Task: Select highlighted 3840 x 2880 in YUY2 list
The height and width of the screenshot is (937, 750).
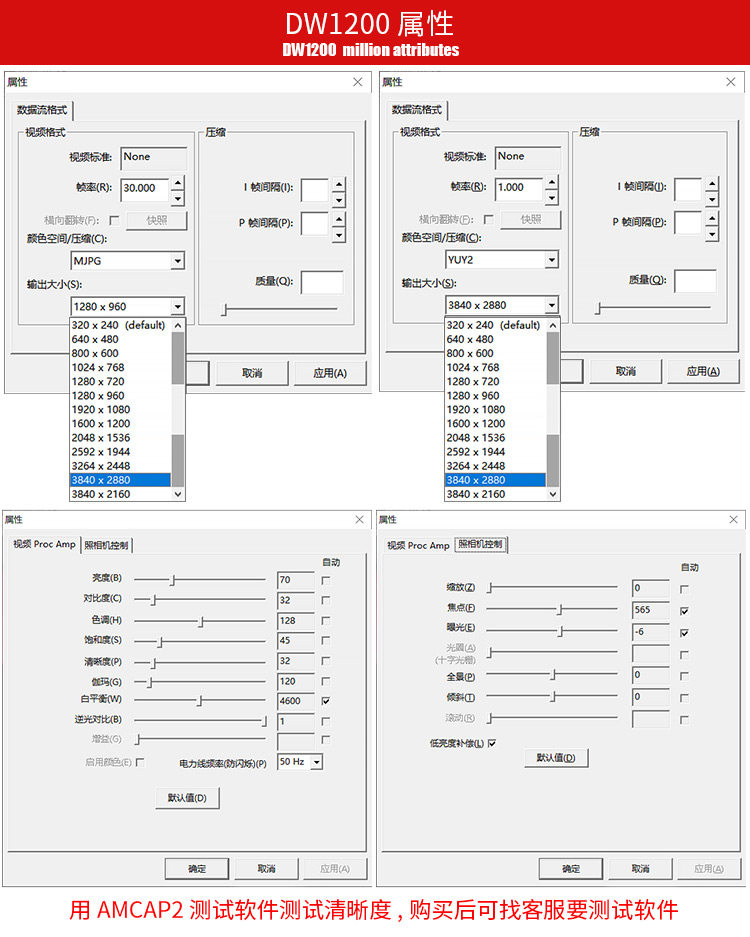Action: click(495, 480)
